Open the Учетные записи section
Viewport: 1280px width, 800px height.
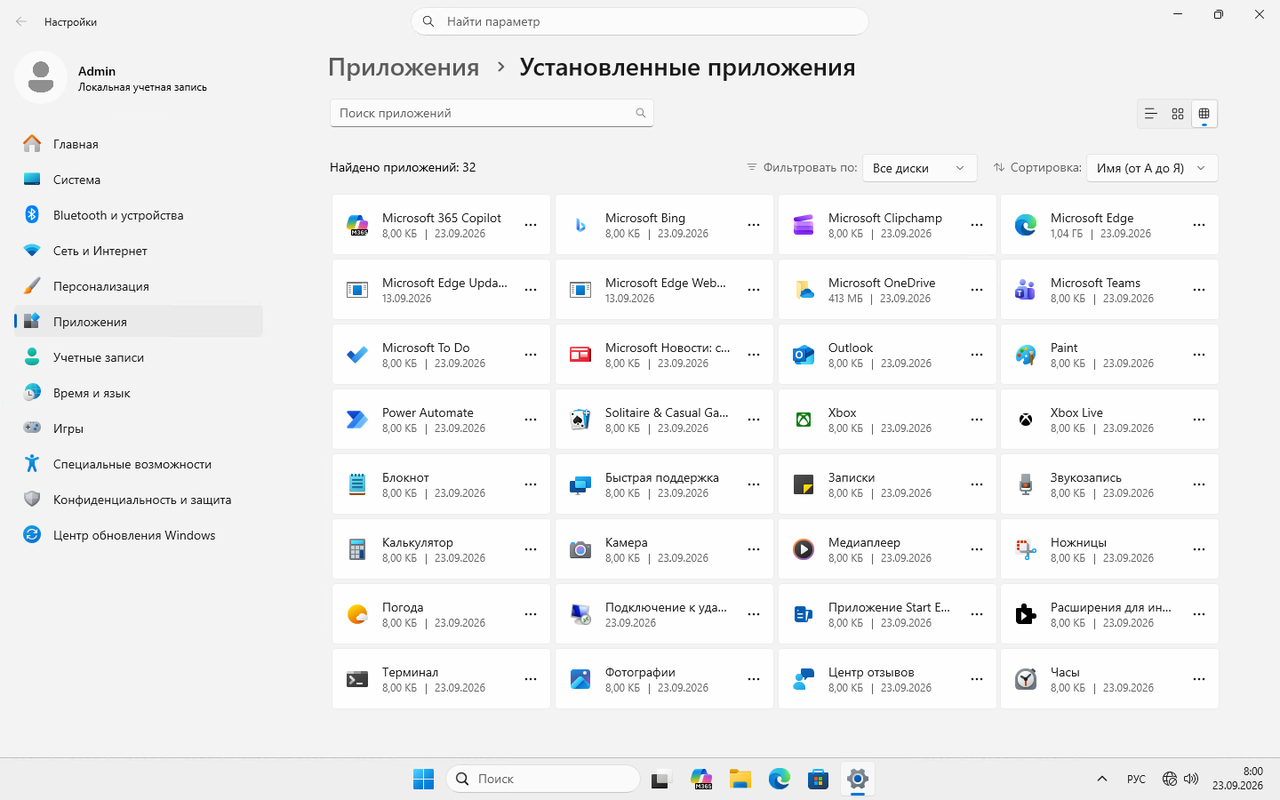click(x=139, y=357)
